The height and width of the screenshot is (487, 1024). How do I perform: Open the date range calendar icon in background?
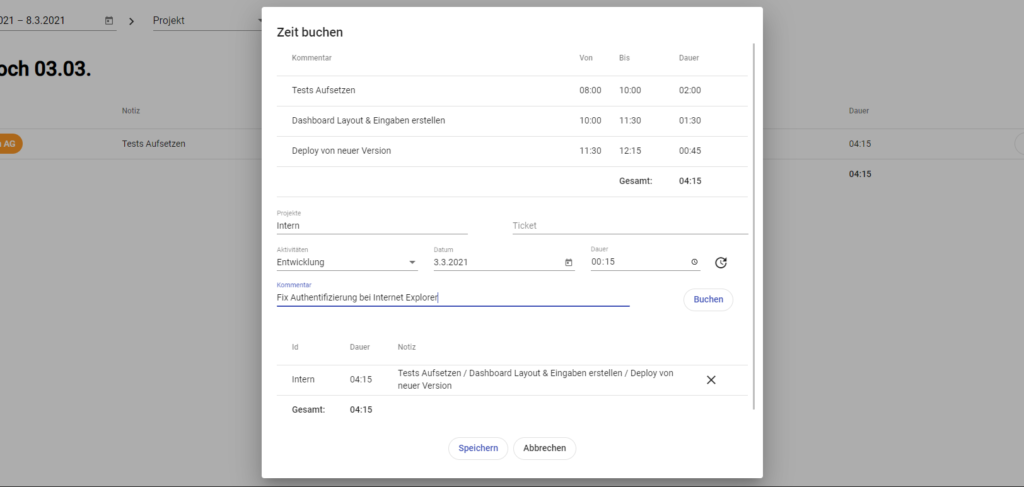(109, 20)
